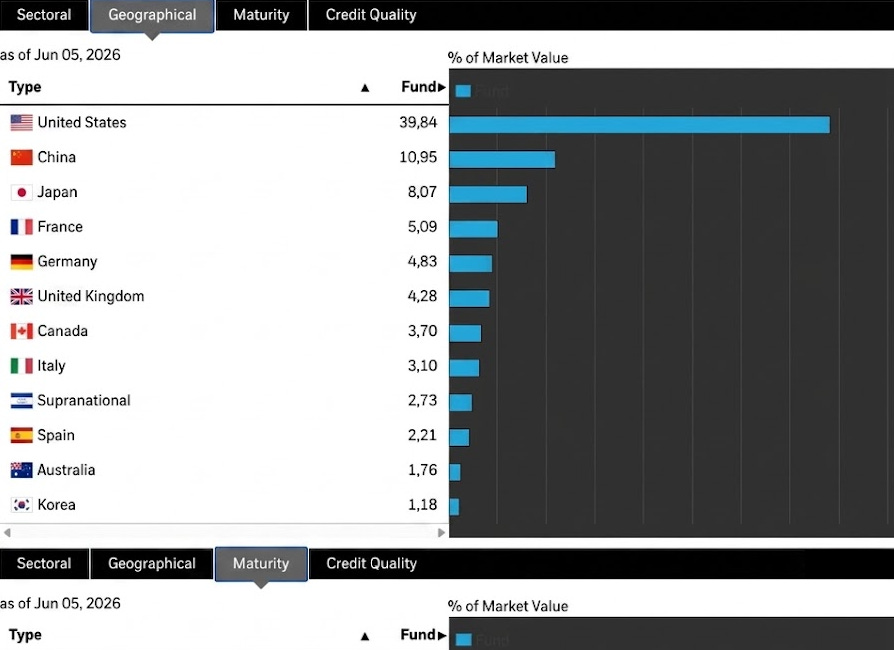Click the United States flag icon
The height and width of the screenshot is (650, 894).
[22, 123]
